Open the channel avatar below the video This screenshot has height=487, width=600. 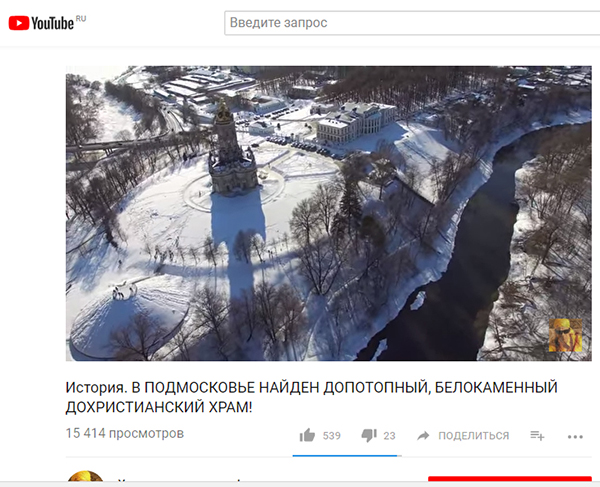click(85, 477)
